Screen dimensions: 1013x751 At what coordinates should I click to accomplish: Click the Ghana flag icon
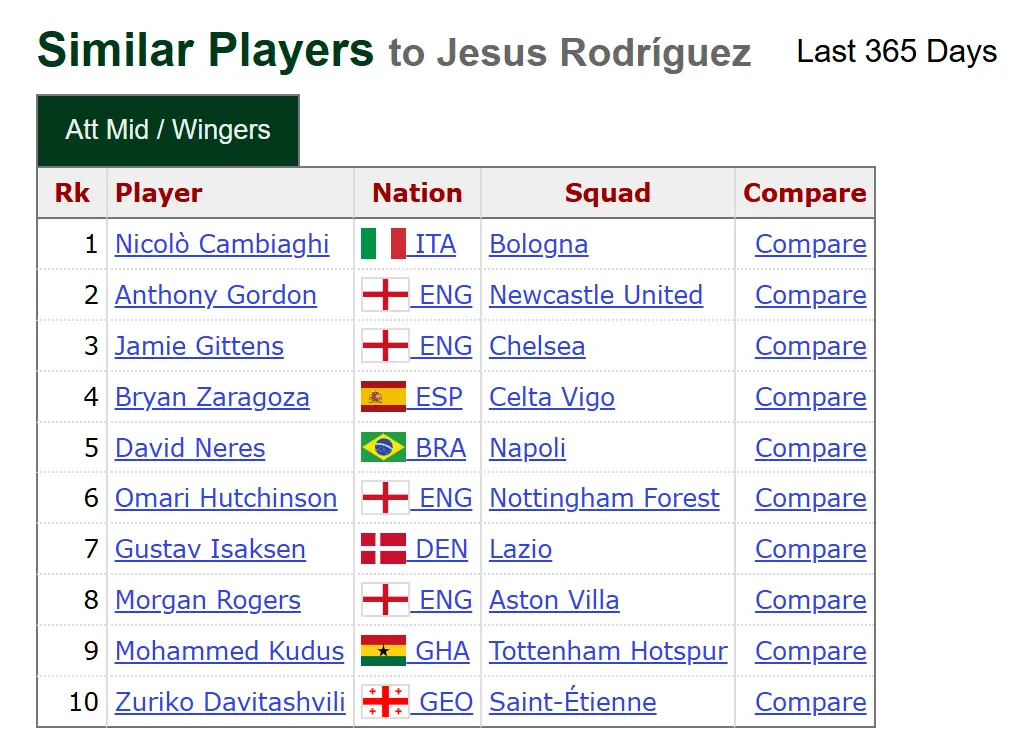[384, 651]
